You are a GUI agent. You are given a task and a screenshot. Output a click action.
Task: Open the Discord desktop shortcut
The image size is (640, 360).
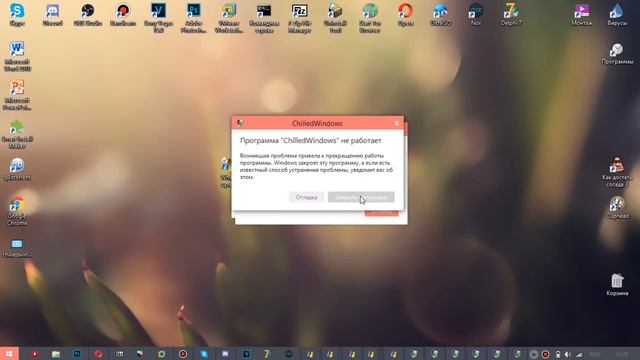(x=53, y=15)
